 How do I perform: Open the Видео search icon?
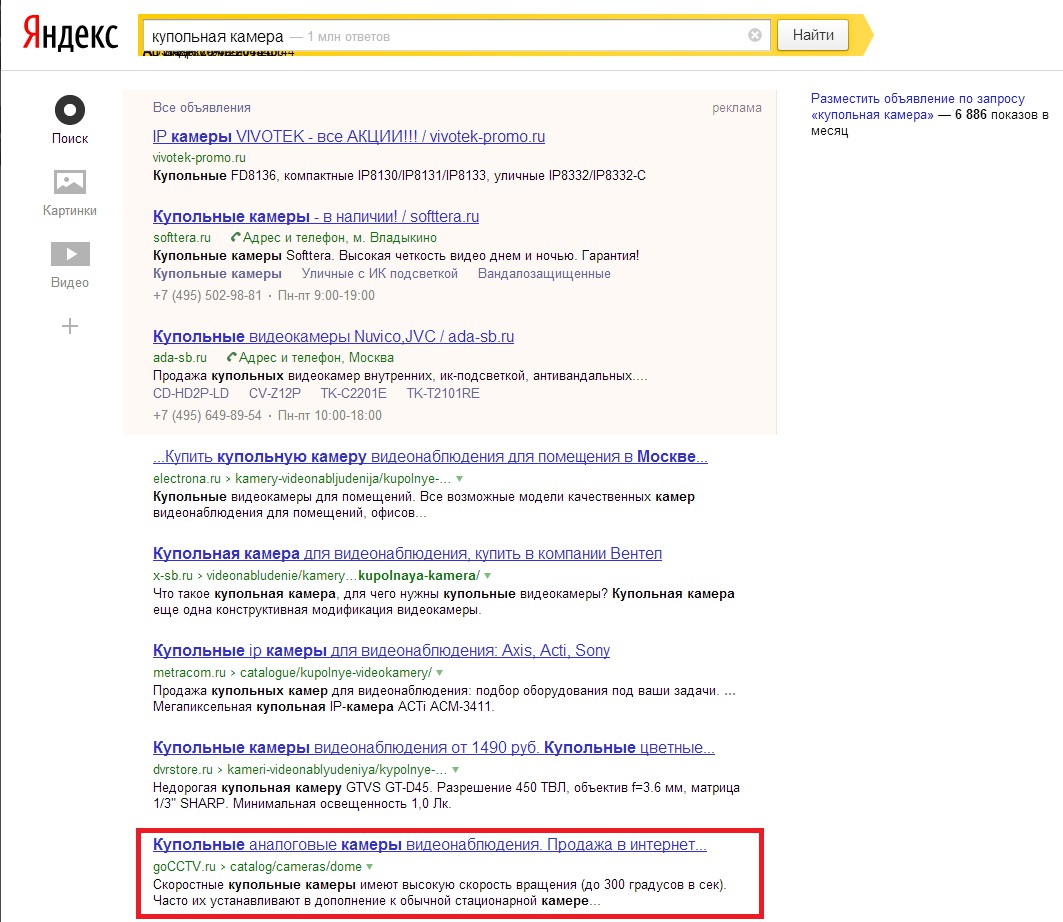[70, 254]
